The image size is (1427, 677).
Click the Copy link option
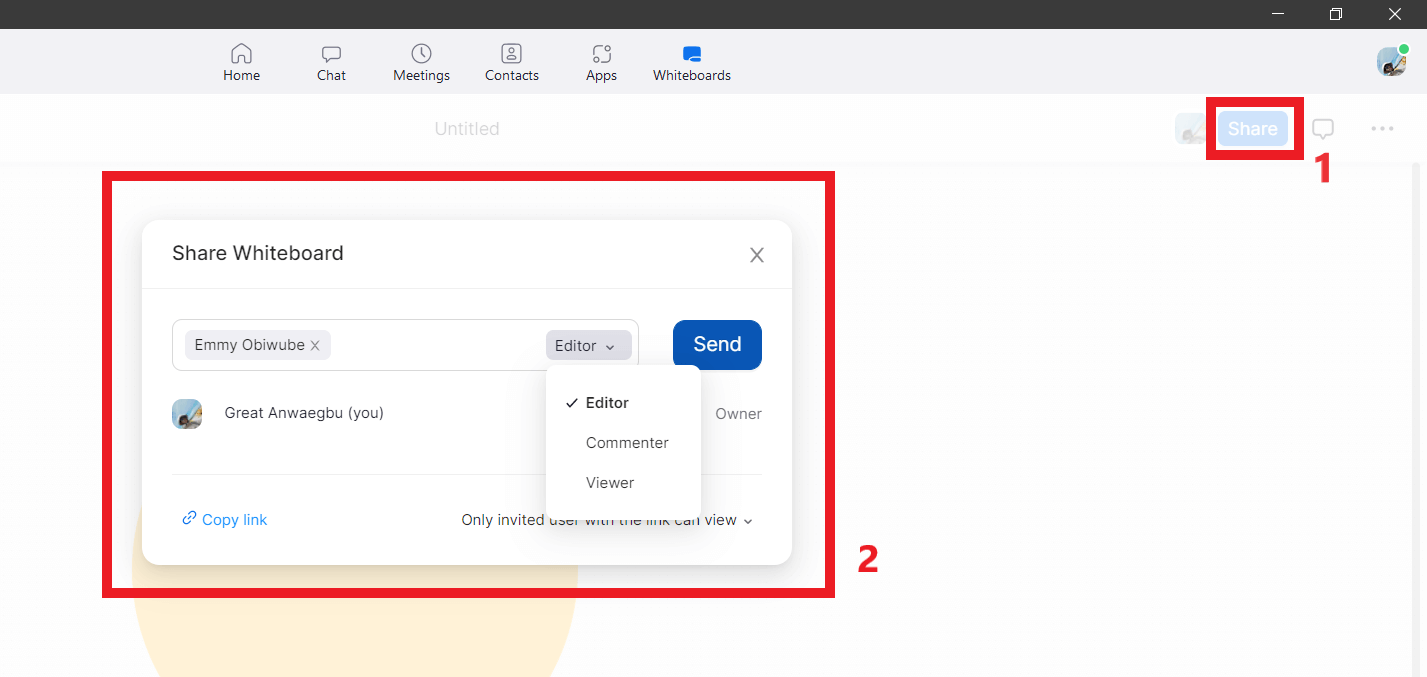tap(224, 519)
